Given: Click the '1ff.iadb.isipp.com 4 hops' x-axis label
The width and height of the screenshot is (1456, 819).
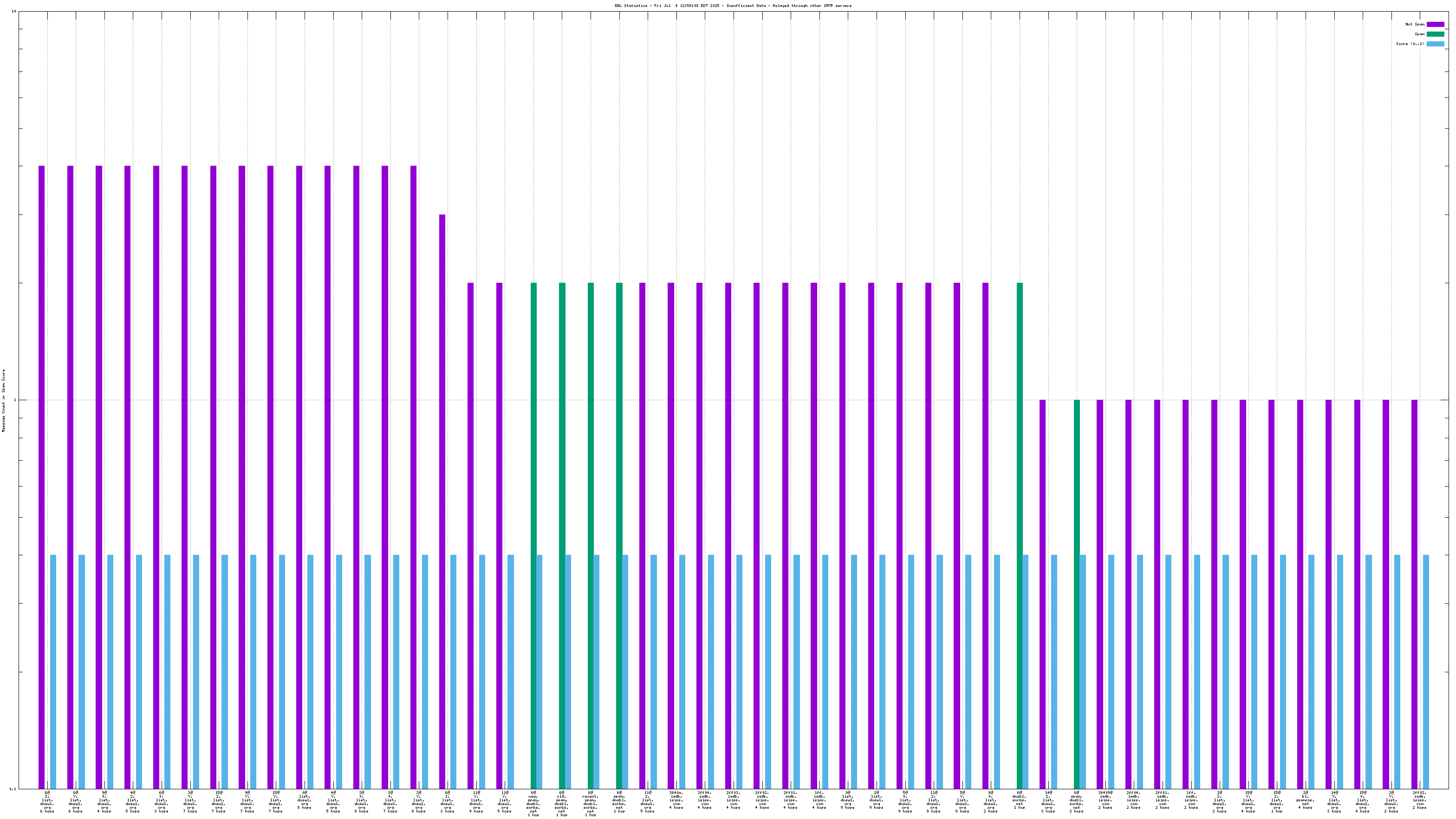Looking at the screenshot, I should (x=819, y=800).
